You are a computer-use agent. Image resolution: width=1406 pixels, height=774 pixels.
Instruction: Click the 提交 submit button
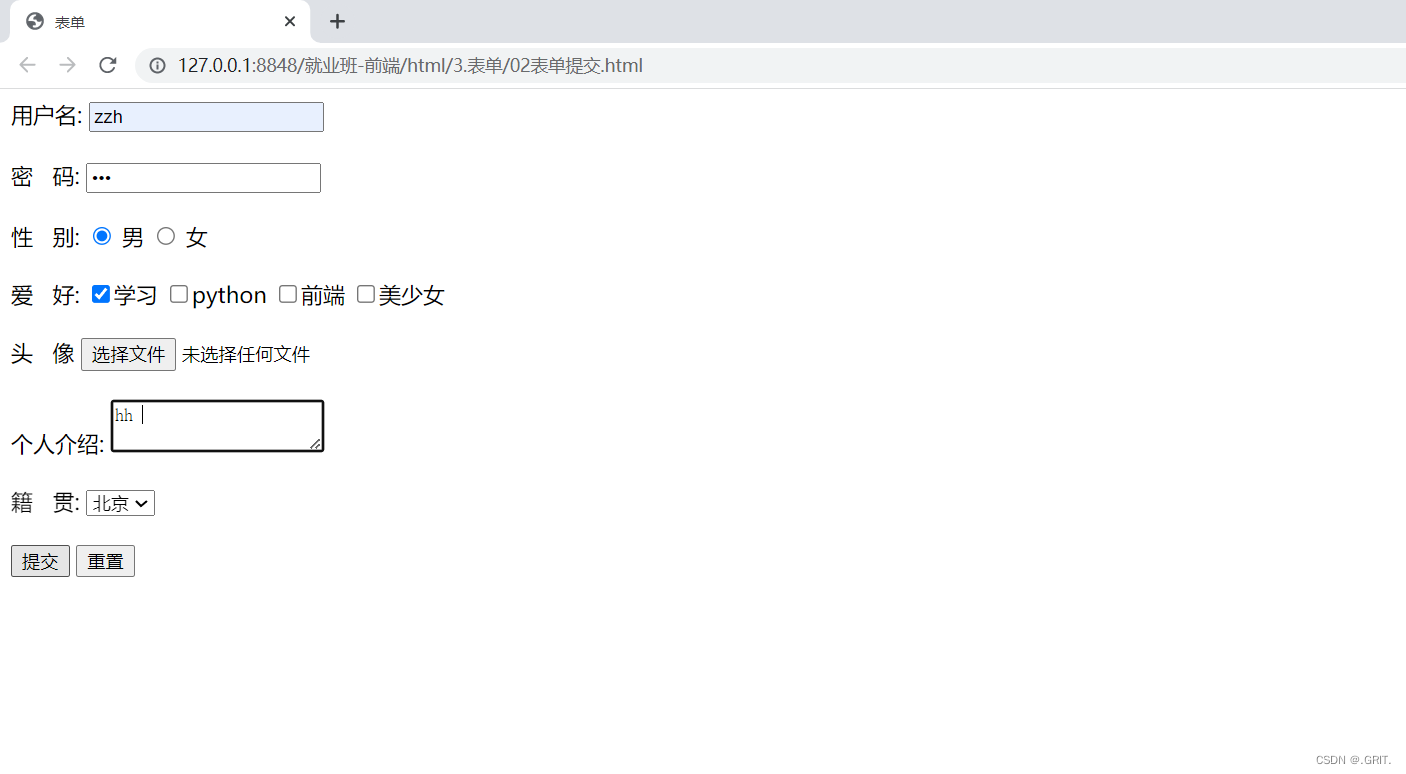coord(40,561)
